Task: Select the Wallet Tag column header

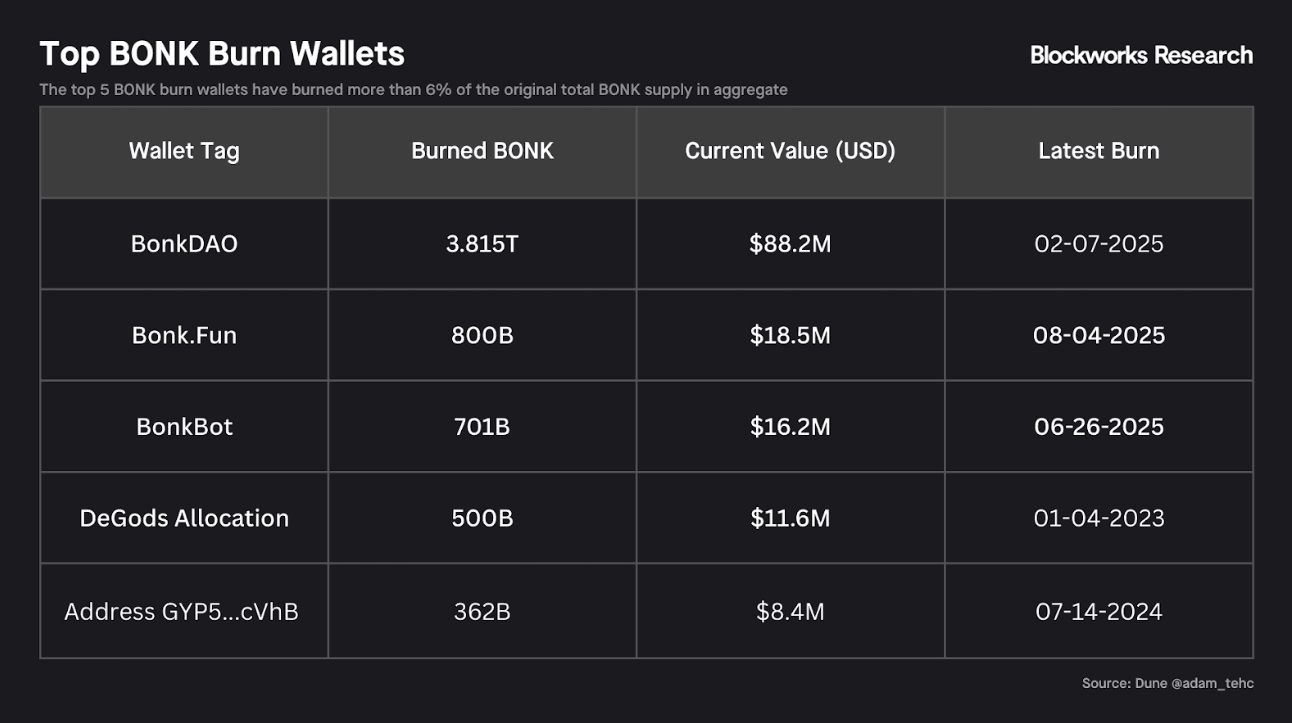Action: click(184, 151)
